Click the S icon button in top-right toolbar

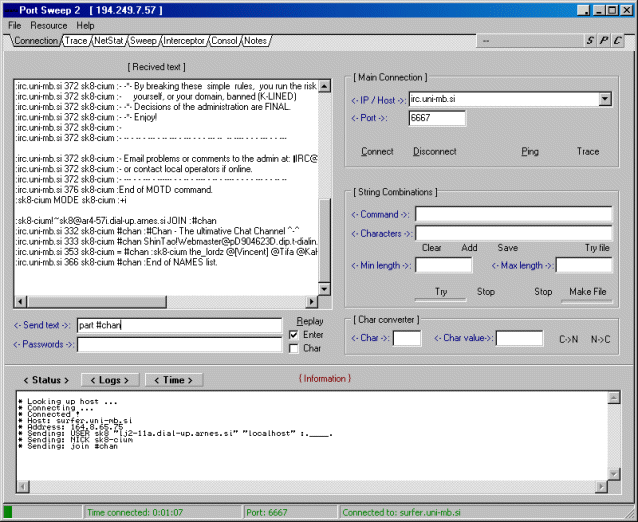click(x=590, y=41)
